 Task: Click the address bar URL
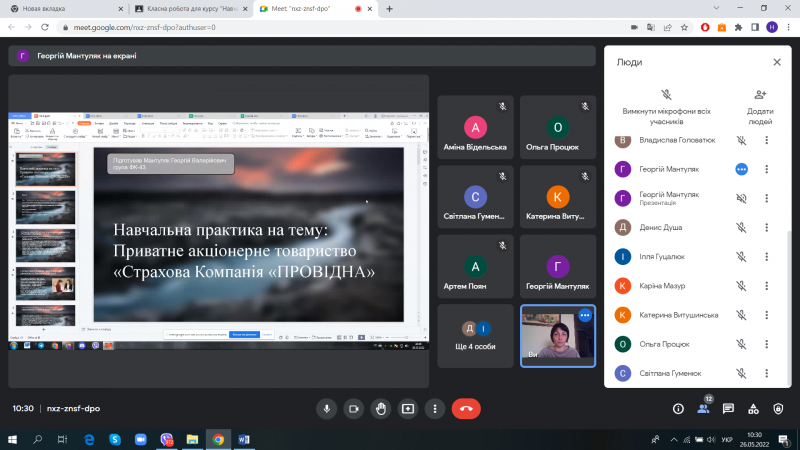pyautogui.click(x=144, y=28)
